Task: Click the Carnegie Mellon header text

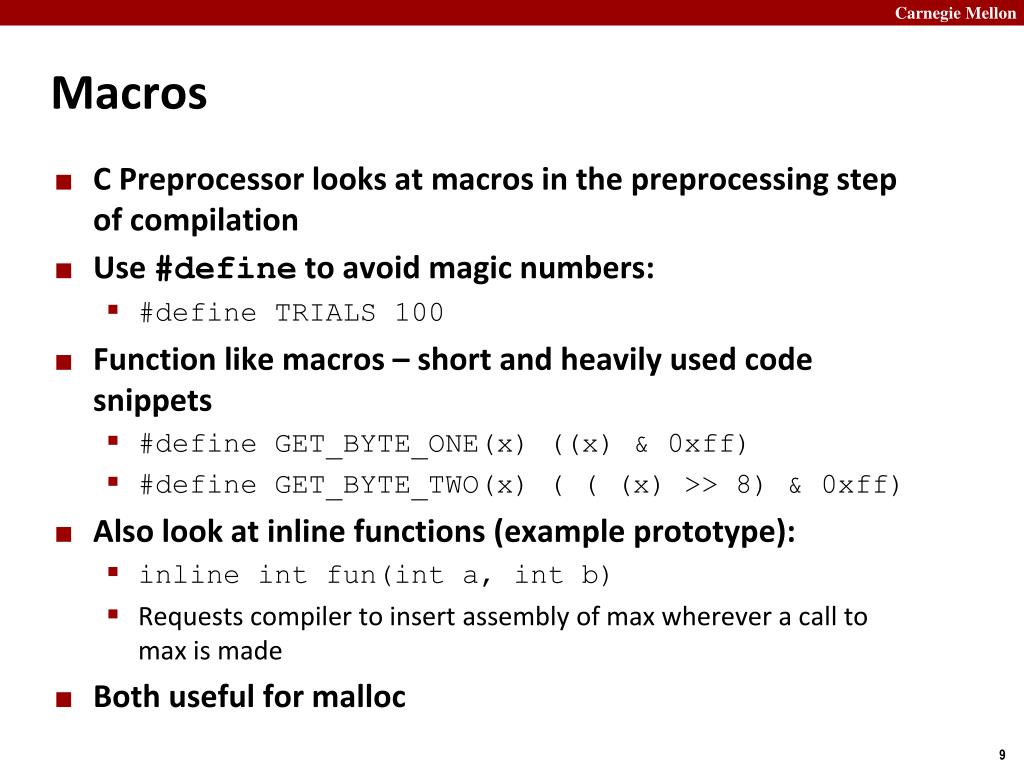Action: click(955, 13)
